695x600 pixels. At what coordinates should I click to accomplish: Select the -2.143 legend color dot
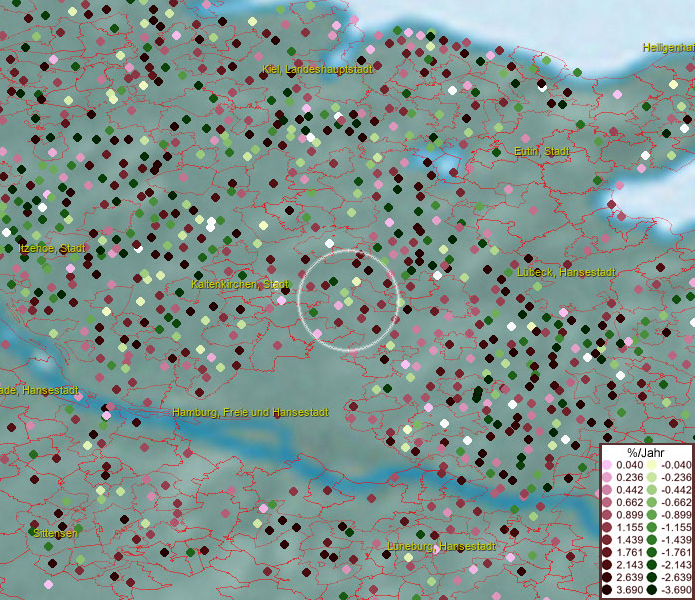coord(652,565)
